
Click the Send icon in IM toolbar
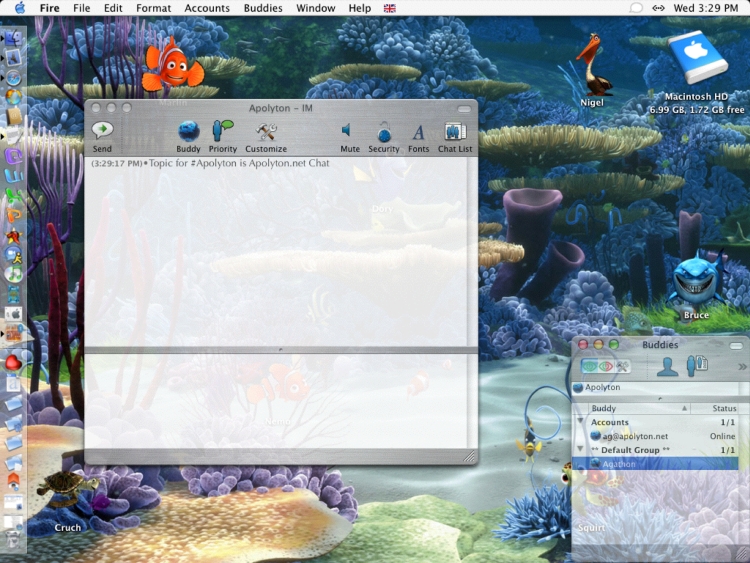click(102, 131)
